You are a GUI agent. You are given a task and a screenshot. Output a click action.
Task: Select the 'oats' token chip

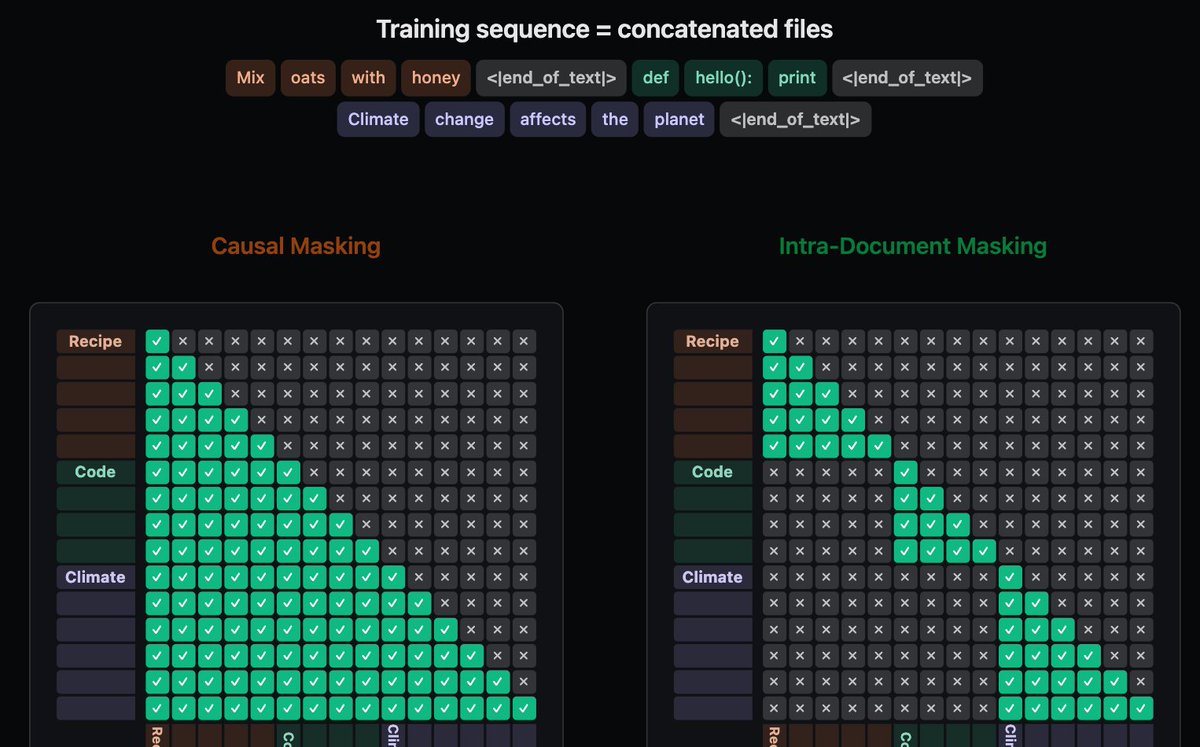[x=308, y=78]
